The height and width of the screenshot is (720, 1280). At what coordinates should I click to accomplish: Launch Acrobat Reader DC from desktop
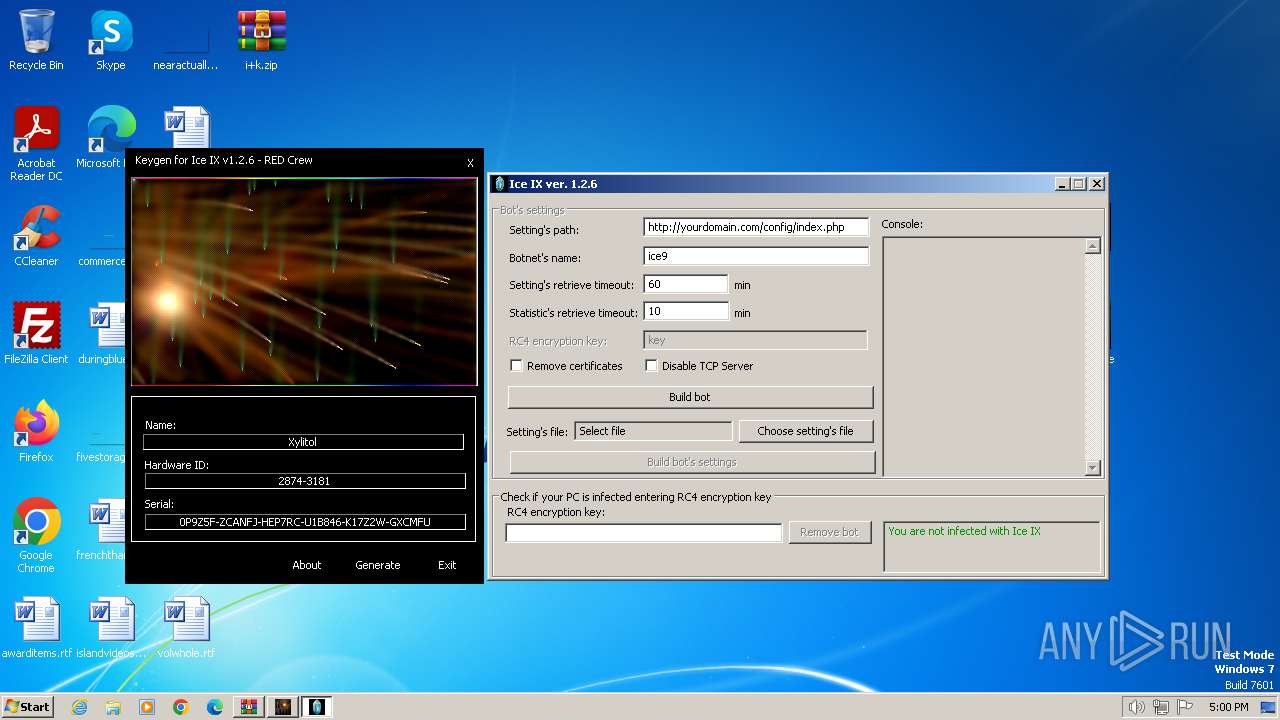[x=36, y=143]
